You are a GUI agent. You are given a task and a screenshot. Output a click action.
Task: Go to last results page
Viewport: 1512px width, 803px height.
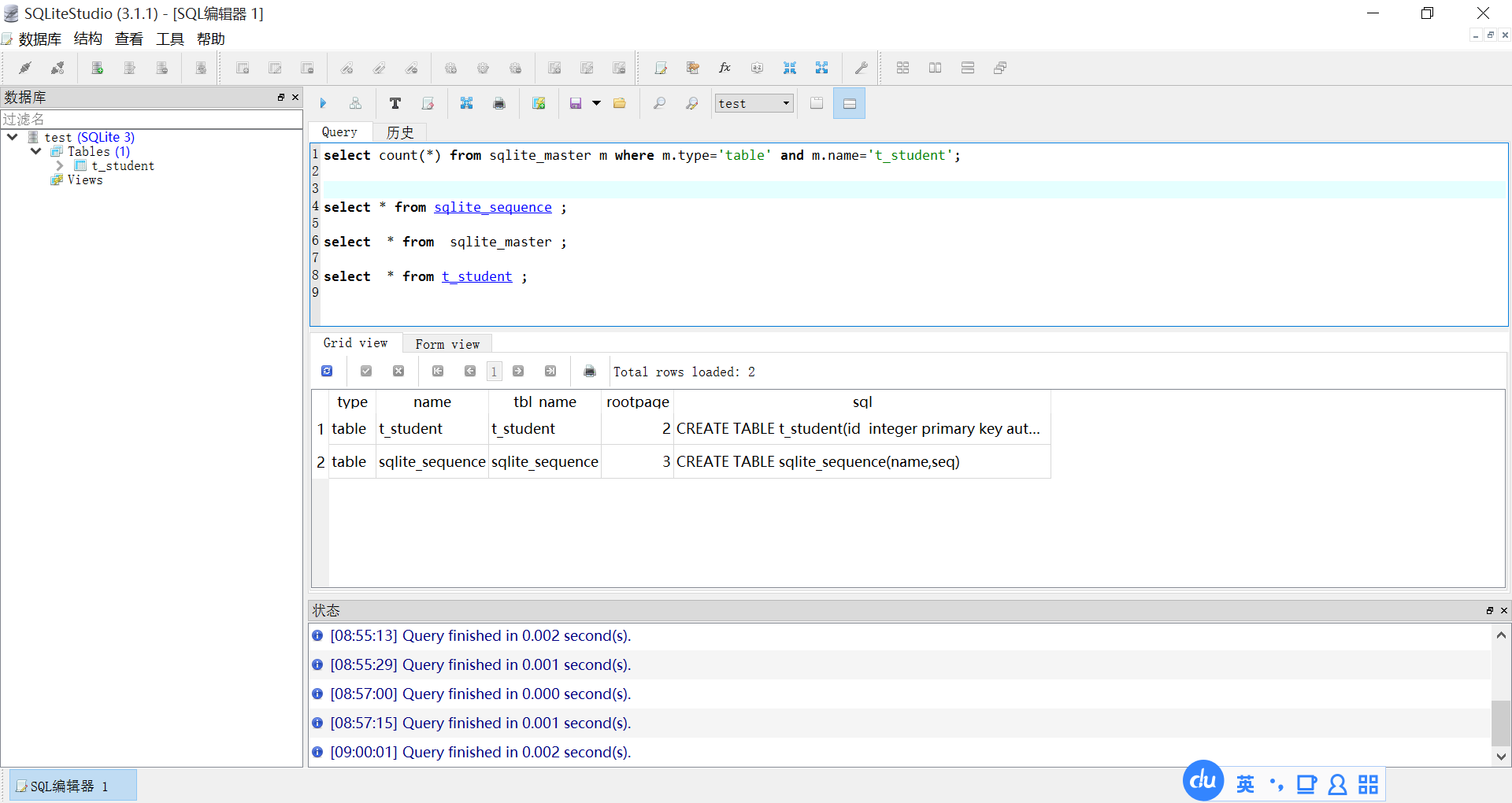coord(550,371)
